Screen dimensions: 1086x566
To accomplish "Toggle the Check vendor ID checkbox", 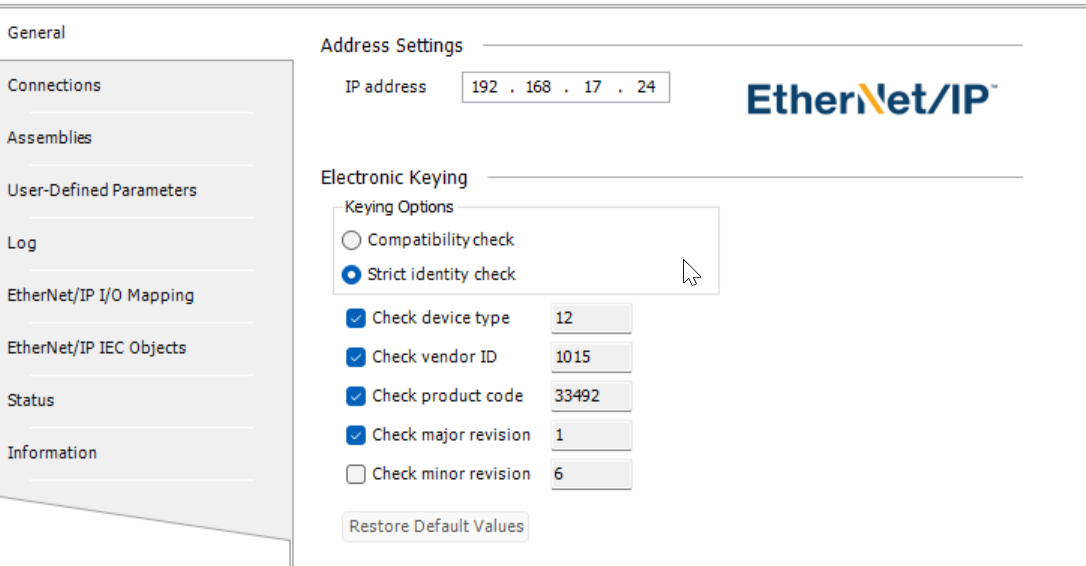I will point(356,357).
